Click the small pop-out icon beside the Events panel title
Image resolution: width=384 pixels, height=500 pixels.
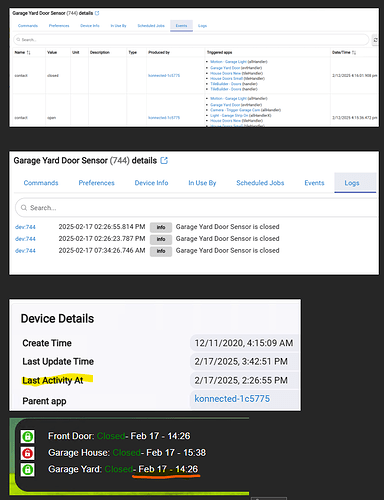97,13
